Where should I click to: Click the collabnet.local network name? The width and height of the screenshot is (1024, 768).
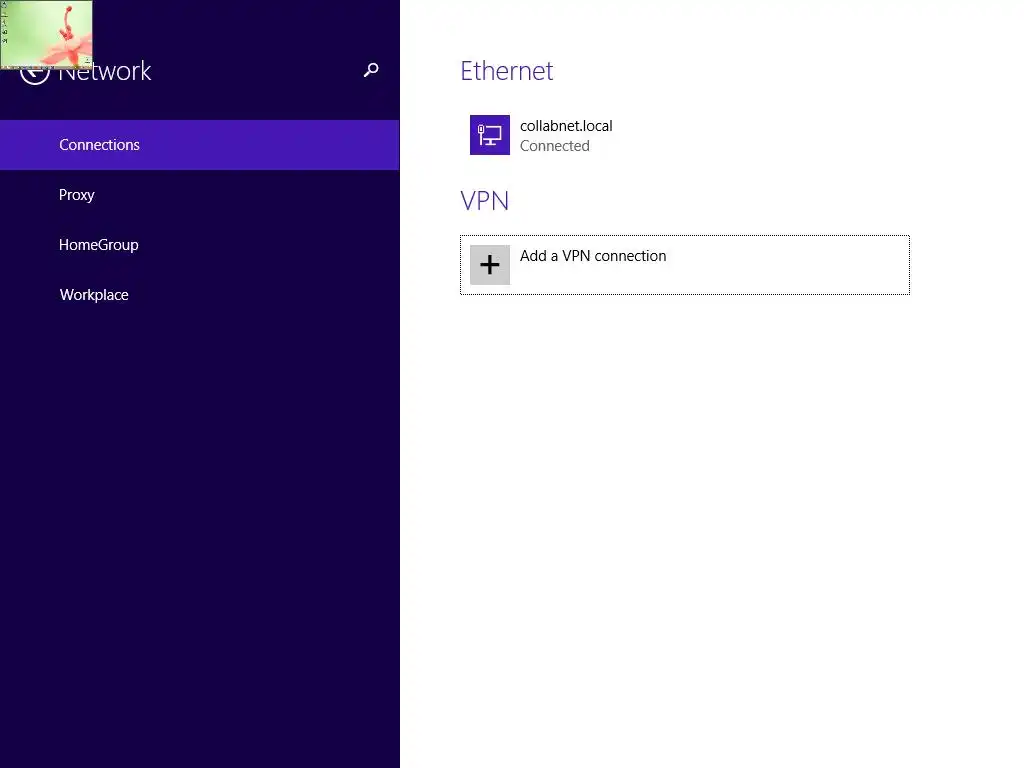[566, 126]
